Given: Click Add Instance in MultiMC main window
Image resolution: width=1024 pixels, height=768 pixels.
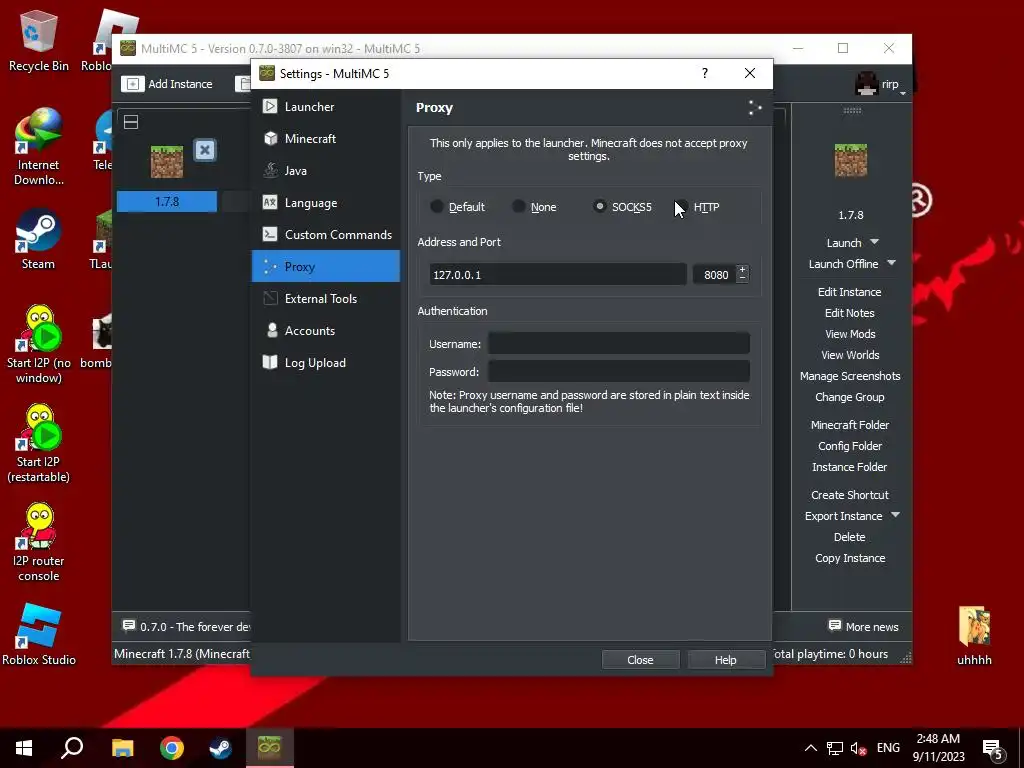Looking at the screenshot, I should click(168, 84).
